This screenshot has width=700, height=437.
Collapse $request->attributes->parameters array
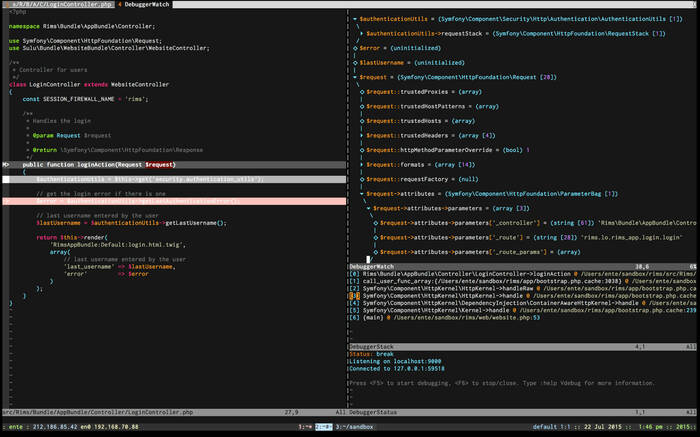[x=367, y=208]
